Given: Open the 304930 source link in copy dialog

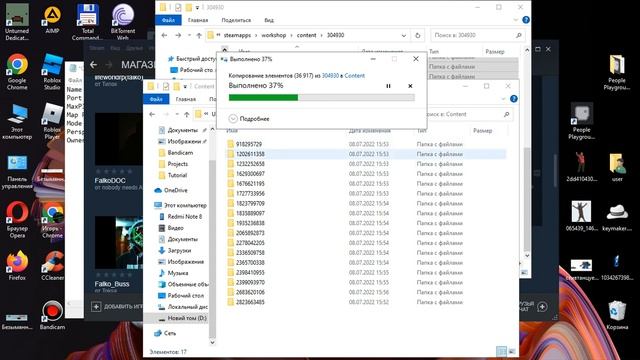Looking at the screenshot, I should coord(330,76).
